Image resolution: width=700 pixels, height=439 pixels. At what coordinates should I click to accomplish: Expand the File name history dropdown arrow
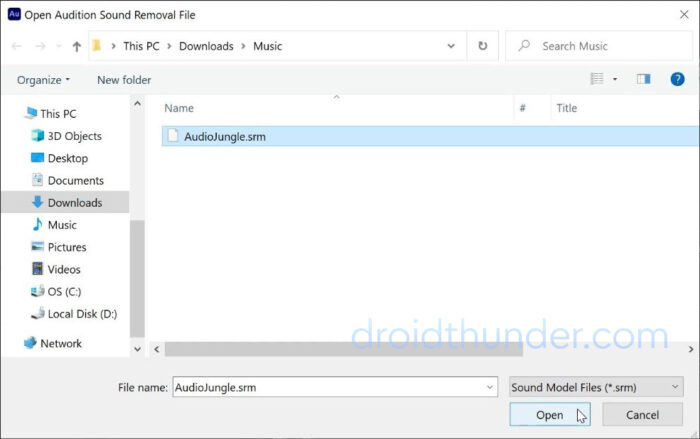pos(489,386)
